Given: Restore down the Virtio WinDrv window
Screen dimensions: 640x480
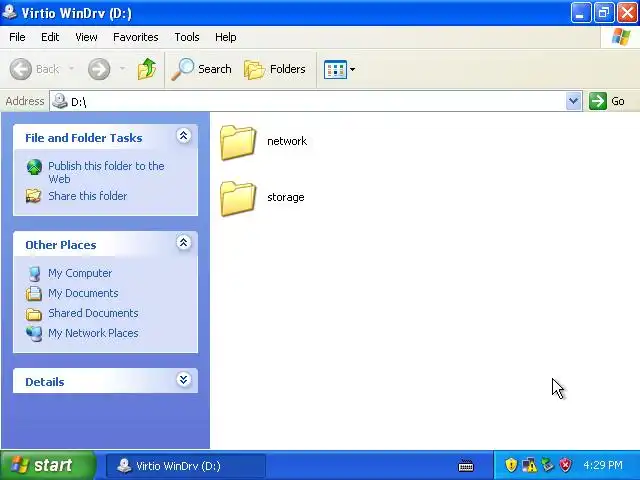Looking at the screenshot, I should (603, 13).
